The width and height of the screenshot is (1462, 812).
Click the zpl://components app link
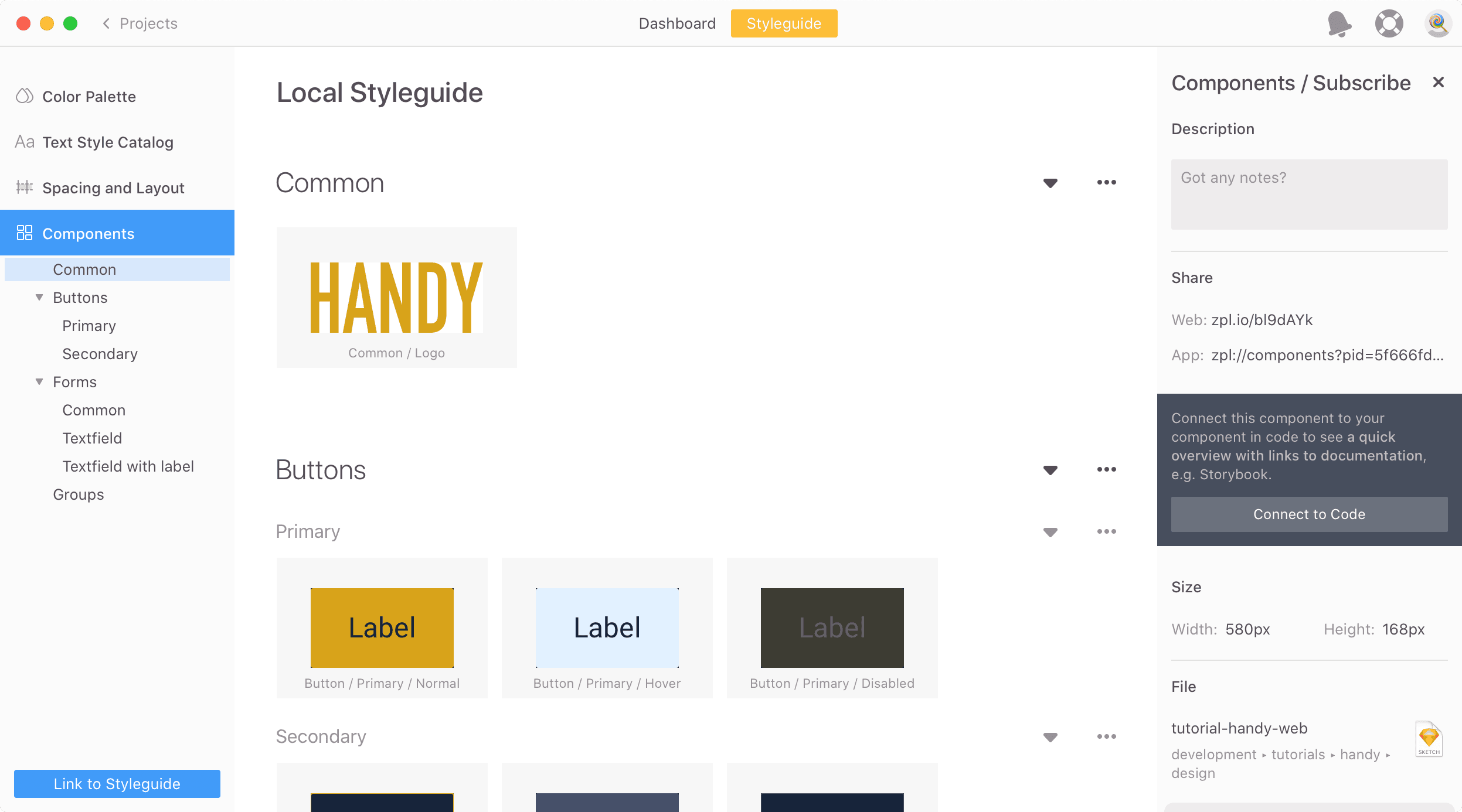point(1327,355)
